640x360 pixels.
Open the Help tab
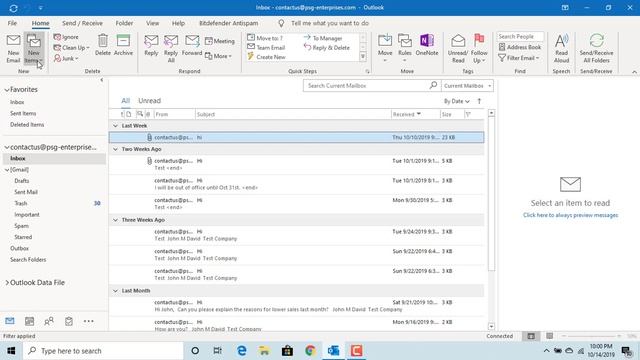pos(178,23)
